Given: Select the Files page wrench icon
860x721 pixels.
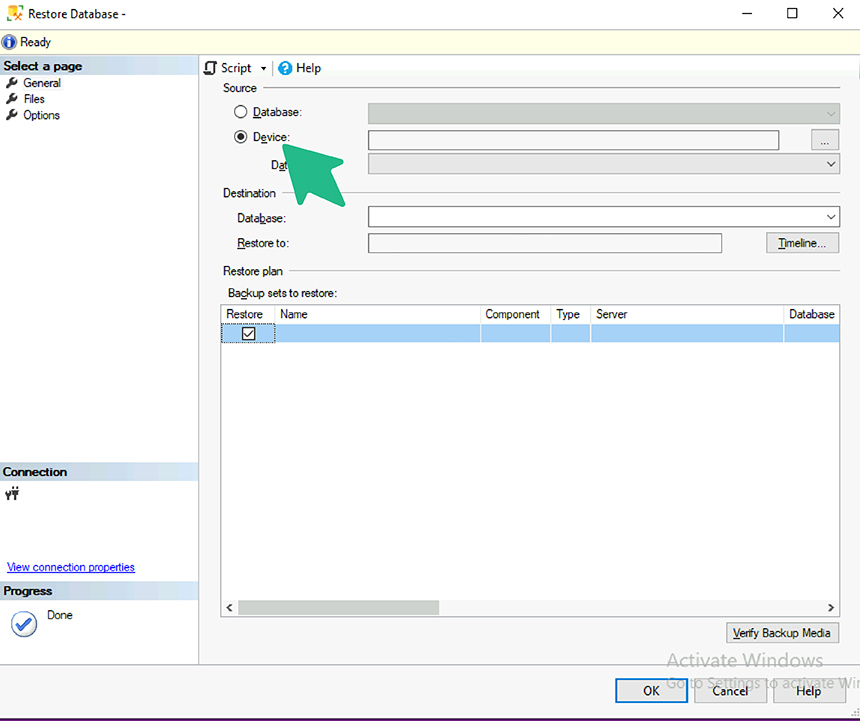Looking at the screenshot, I should click(x=12, y=99).
